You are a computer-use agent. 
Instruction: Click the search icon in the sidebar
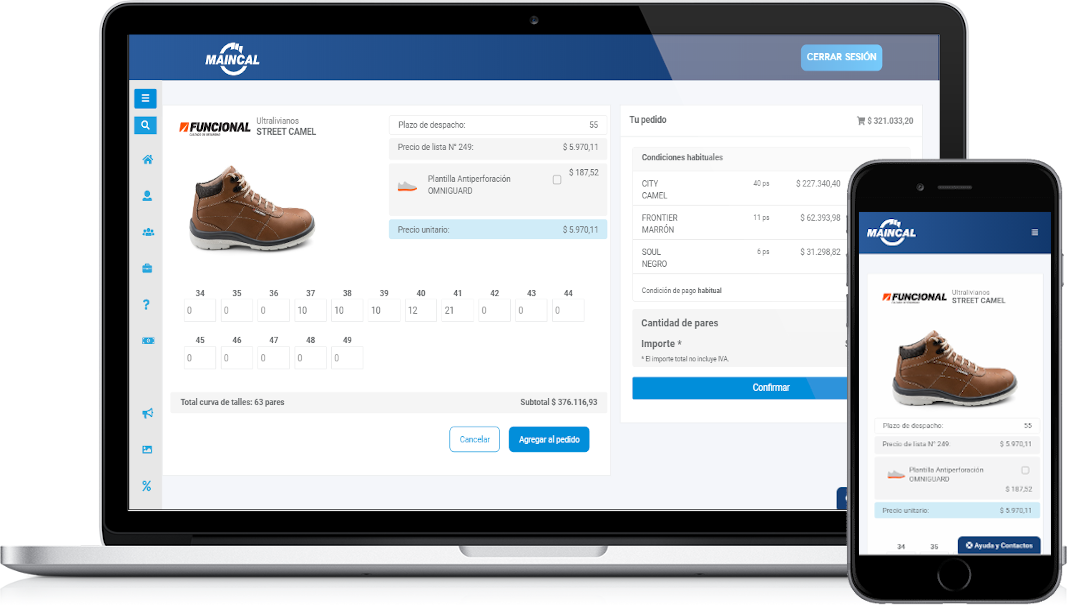tap(145, 125)
